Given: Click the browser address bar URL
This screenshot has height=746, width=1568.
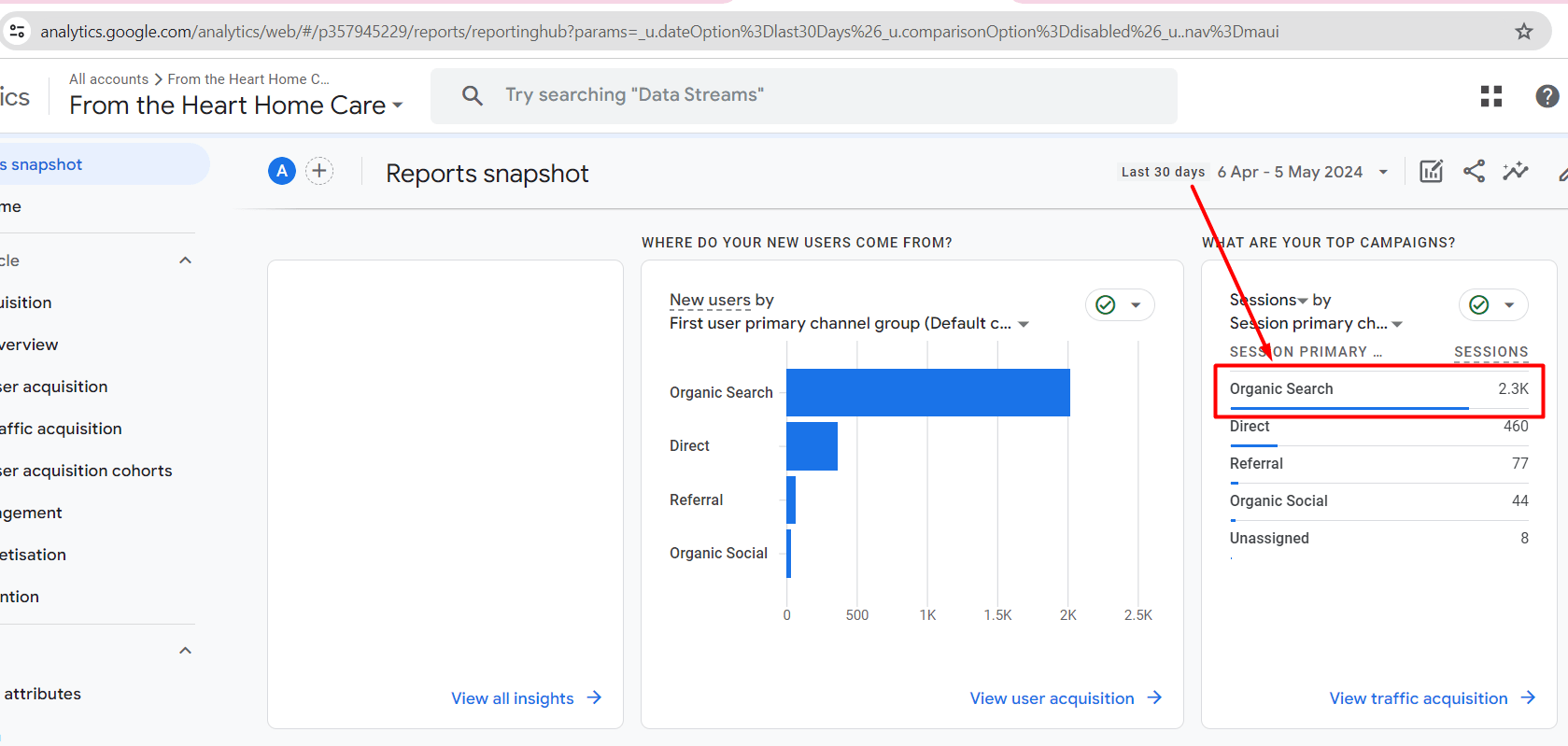Looking at the screenshot, I should (x=659, y=32).
